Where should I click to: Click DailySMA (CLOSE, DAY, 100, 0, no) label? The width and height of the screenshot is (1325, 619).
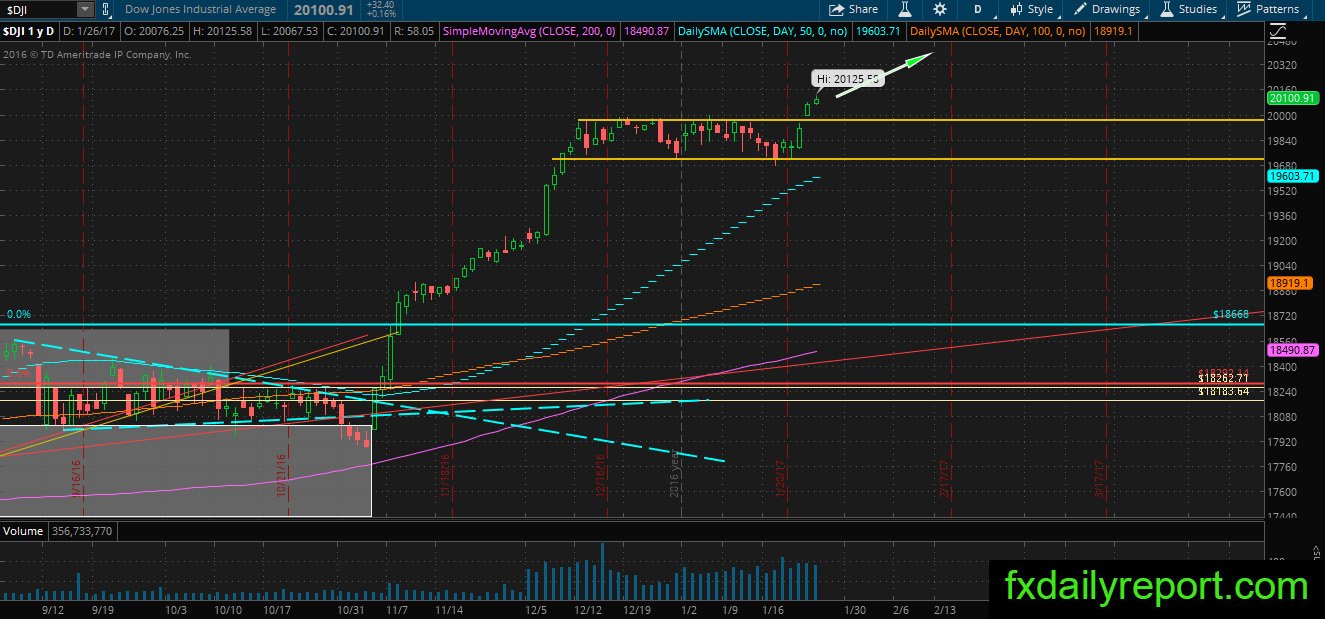click(998, 32)
